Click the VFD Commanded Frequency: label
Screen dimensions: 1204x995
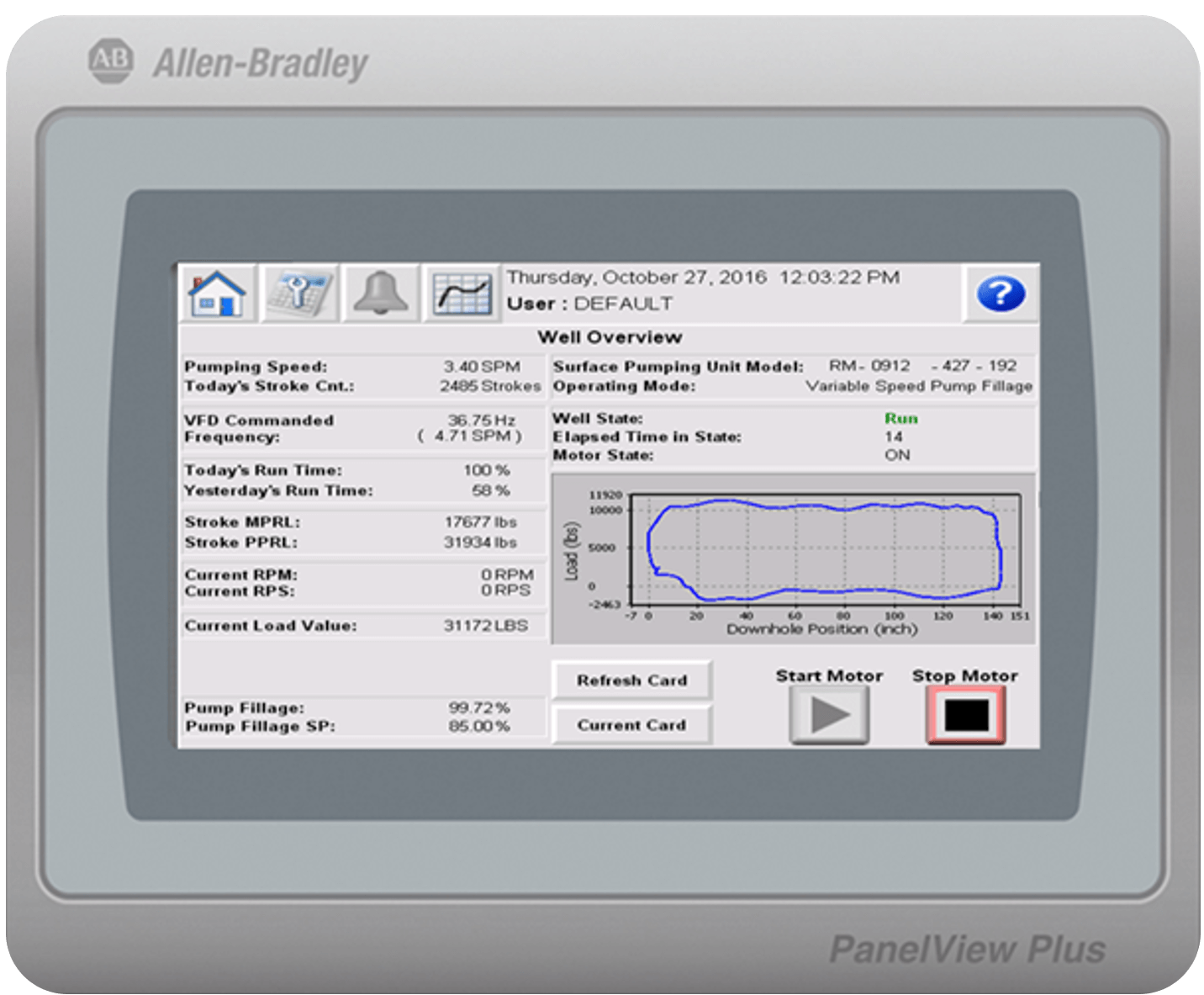pyautogui.click(x=259, y=428)
